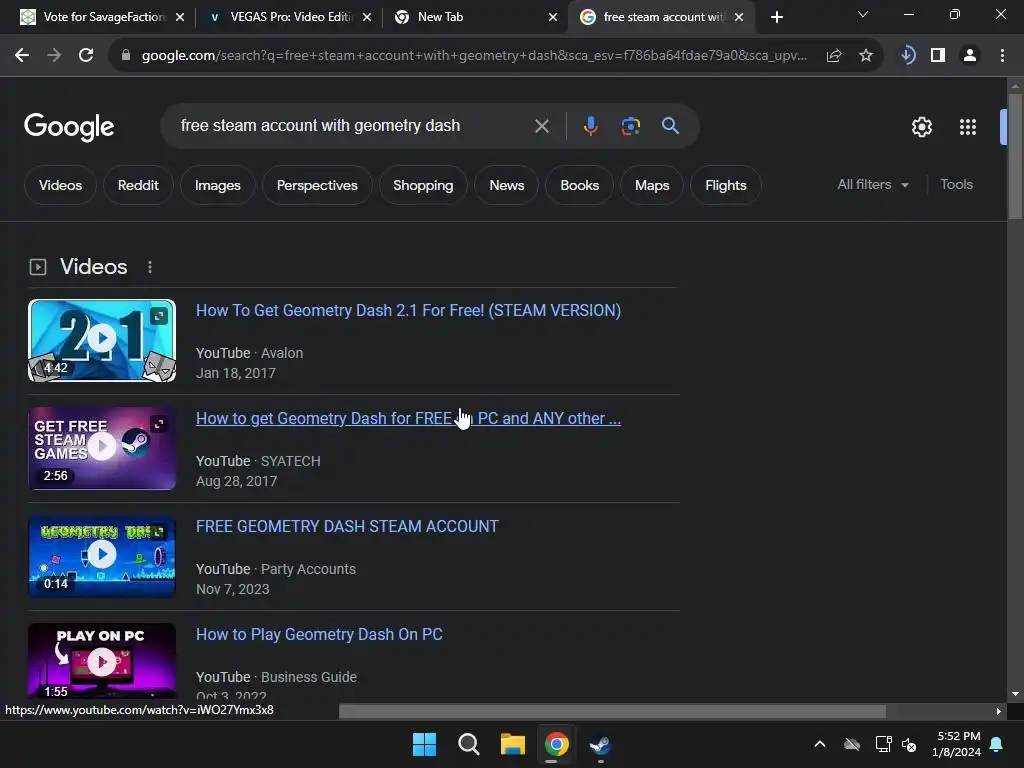Click the vertical page scrollbar
Image resolution: width=1024 pixels, height=768 pixels.
click(1015, 157)
